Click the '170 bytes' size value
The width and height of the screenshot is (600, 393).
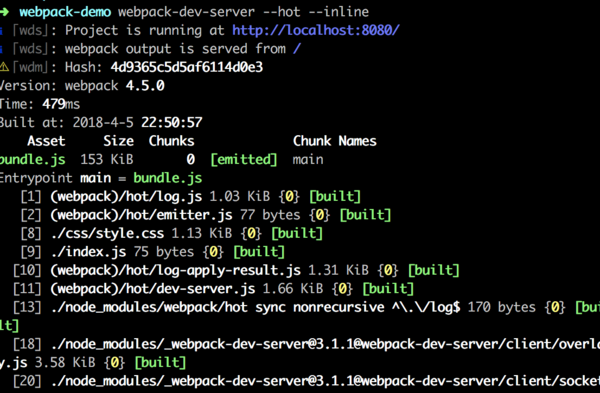(x=502, y=307)
